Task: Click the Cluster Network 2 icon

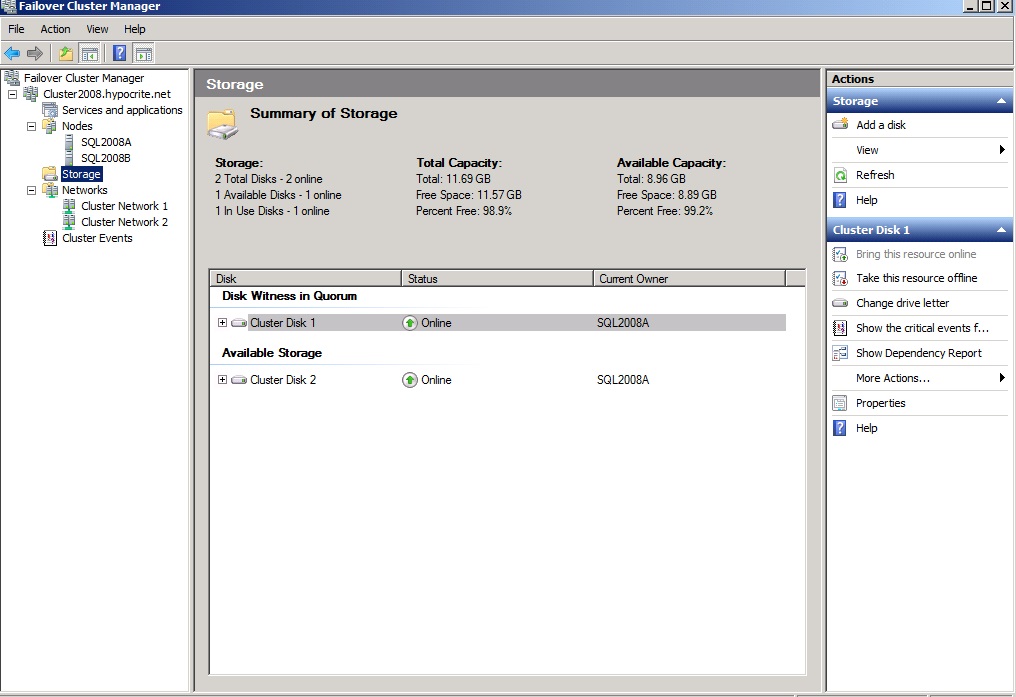Action: 69,222
